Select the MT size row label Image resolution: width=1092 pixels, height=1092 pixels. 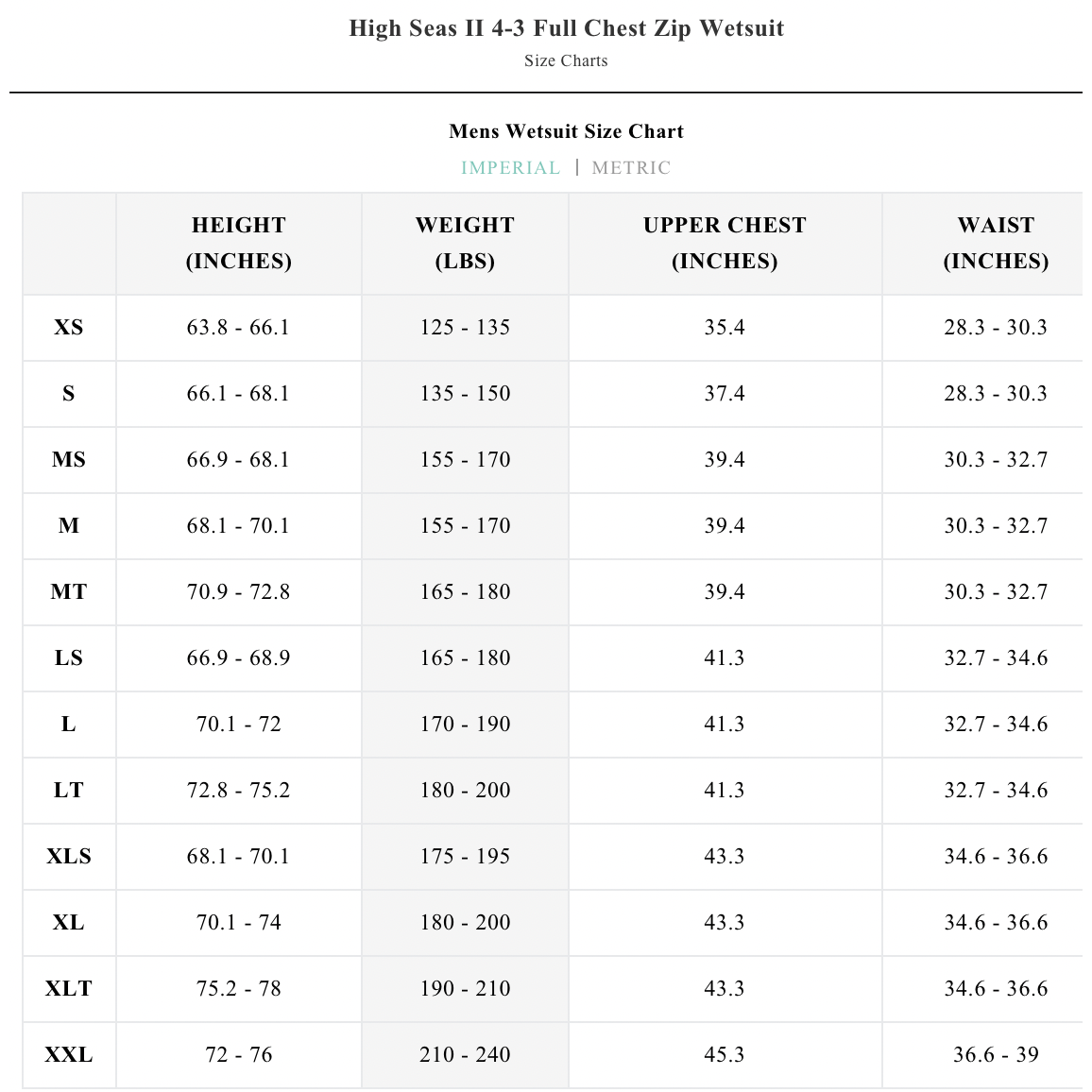(x=69, y=592)
